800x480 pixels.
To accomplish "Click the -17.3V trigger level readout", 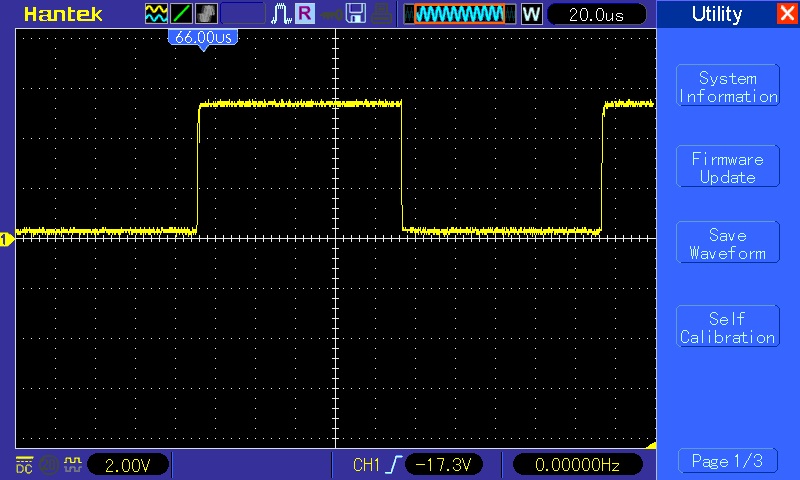I will click(x=444, y=464).
